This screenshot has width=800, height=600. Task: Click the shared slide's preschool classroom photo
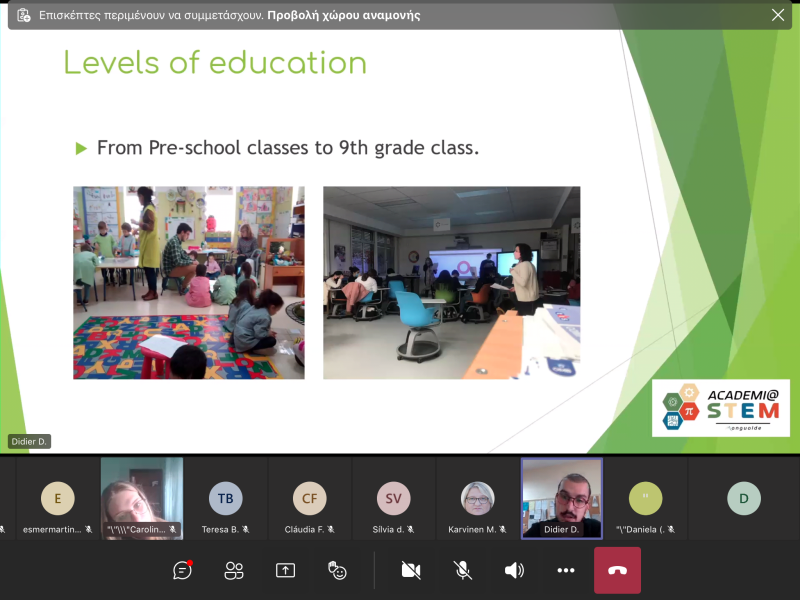click(x=188, y=282)
